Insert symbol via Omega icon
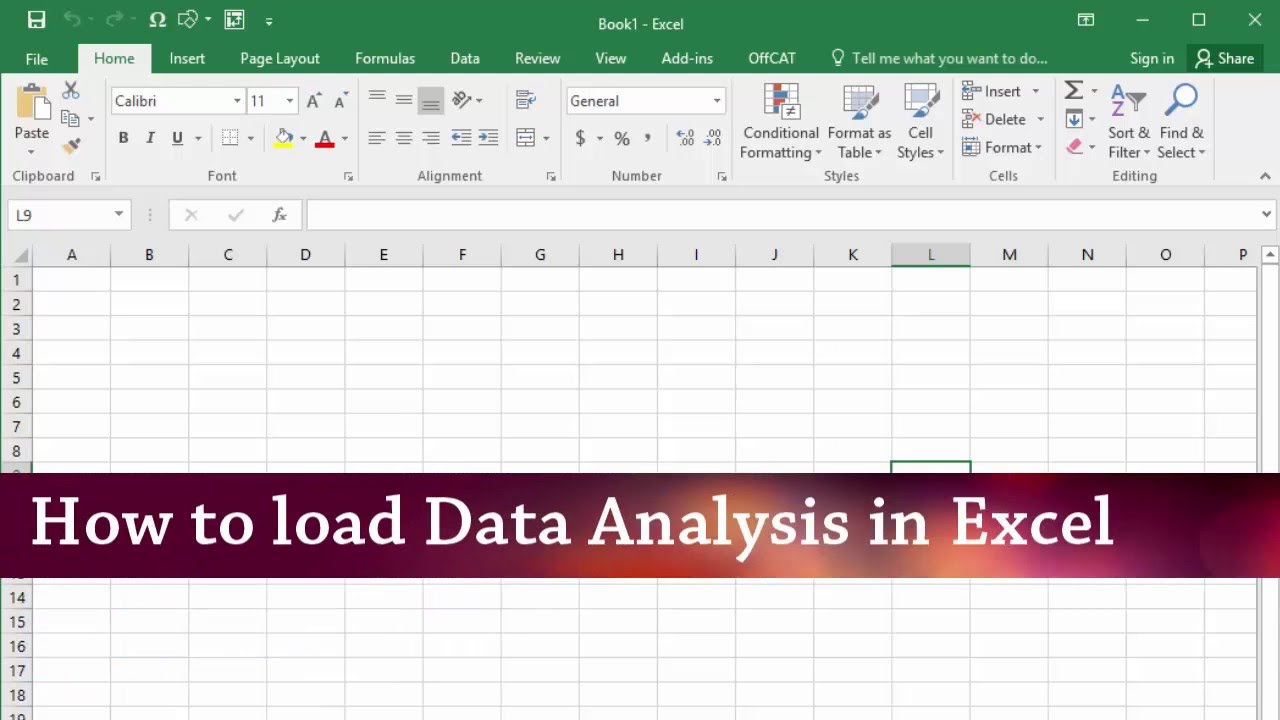 point(157,20)
